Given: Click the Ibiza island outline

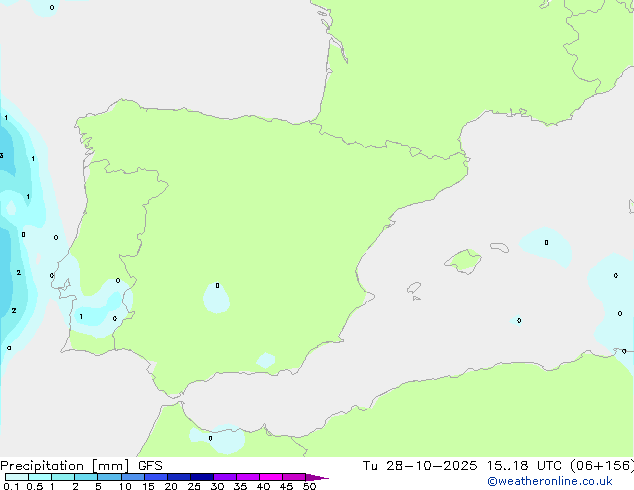Looking at the screenshot, I should [x=414, y=288].
